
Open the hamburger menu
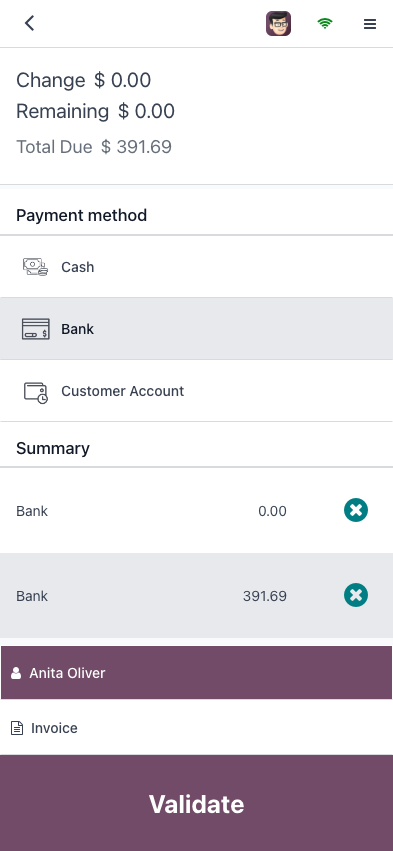[370, 24]
